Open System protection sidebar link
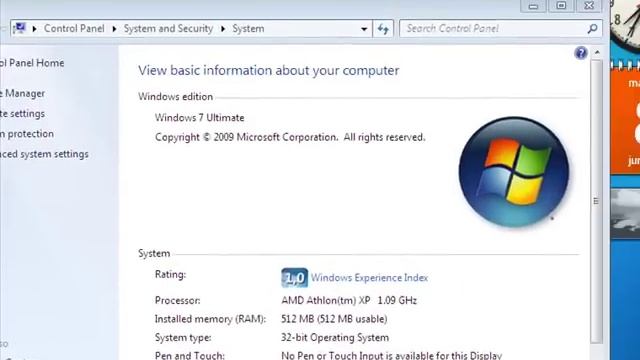The width and height of the screenshot is (640, 360). click(27, 134)
